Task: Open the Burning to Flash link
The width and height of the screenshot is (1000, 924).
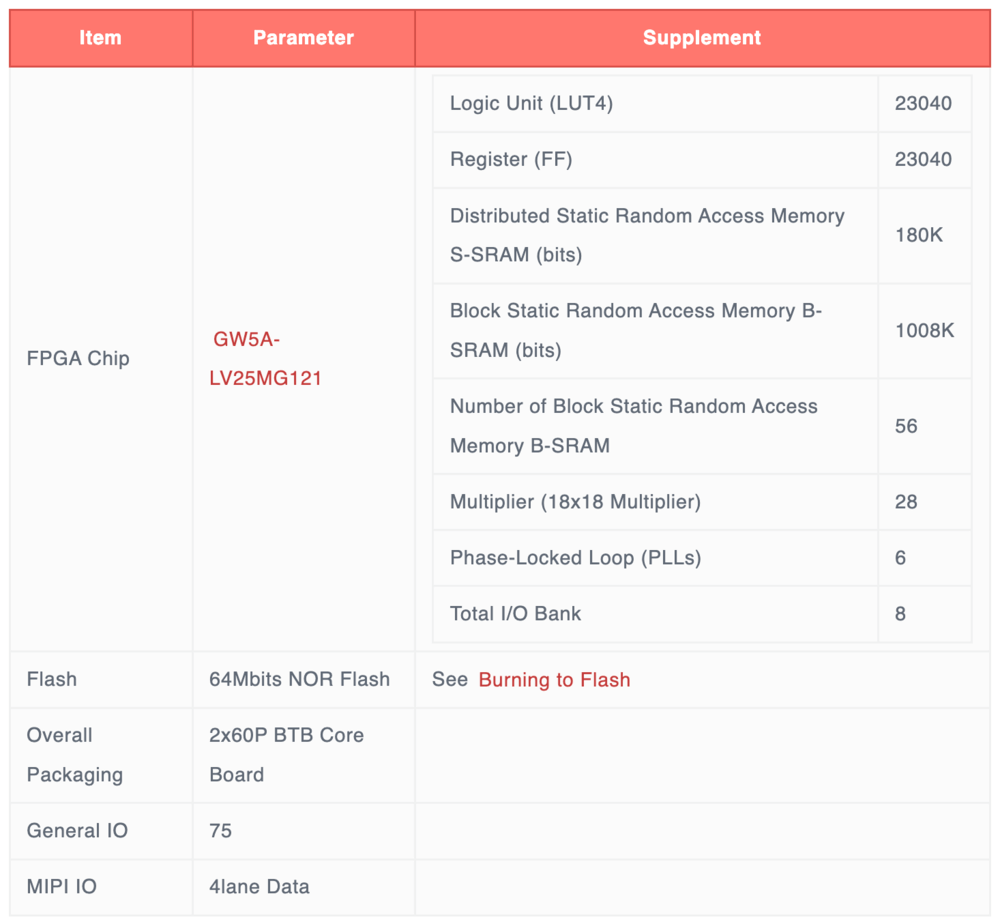Action: [x=554, y=680]
